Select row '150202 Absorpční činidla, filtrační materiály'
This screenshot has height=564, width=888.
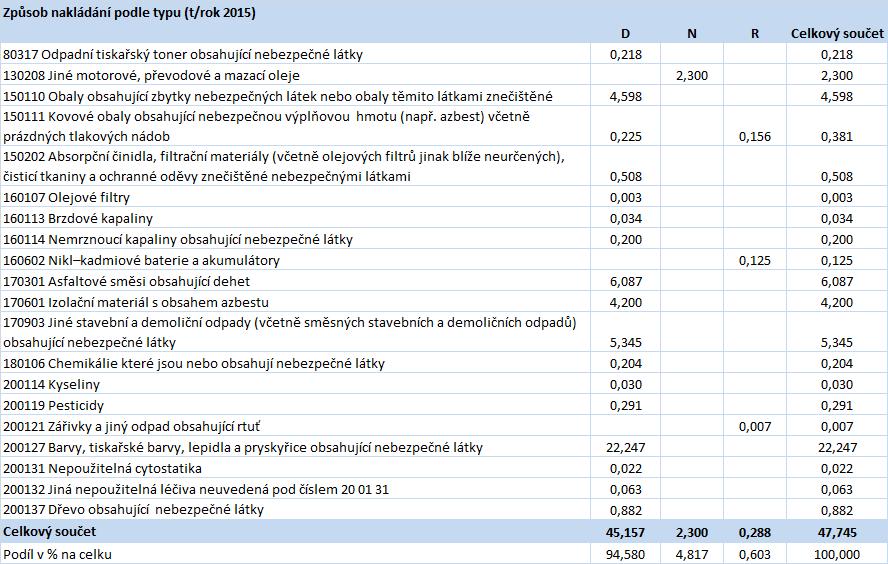click(444, 166)
